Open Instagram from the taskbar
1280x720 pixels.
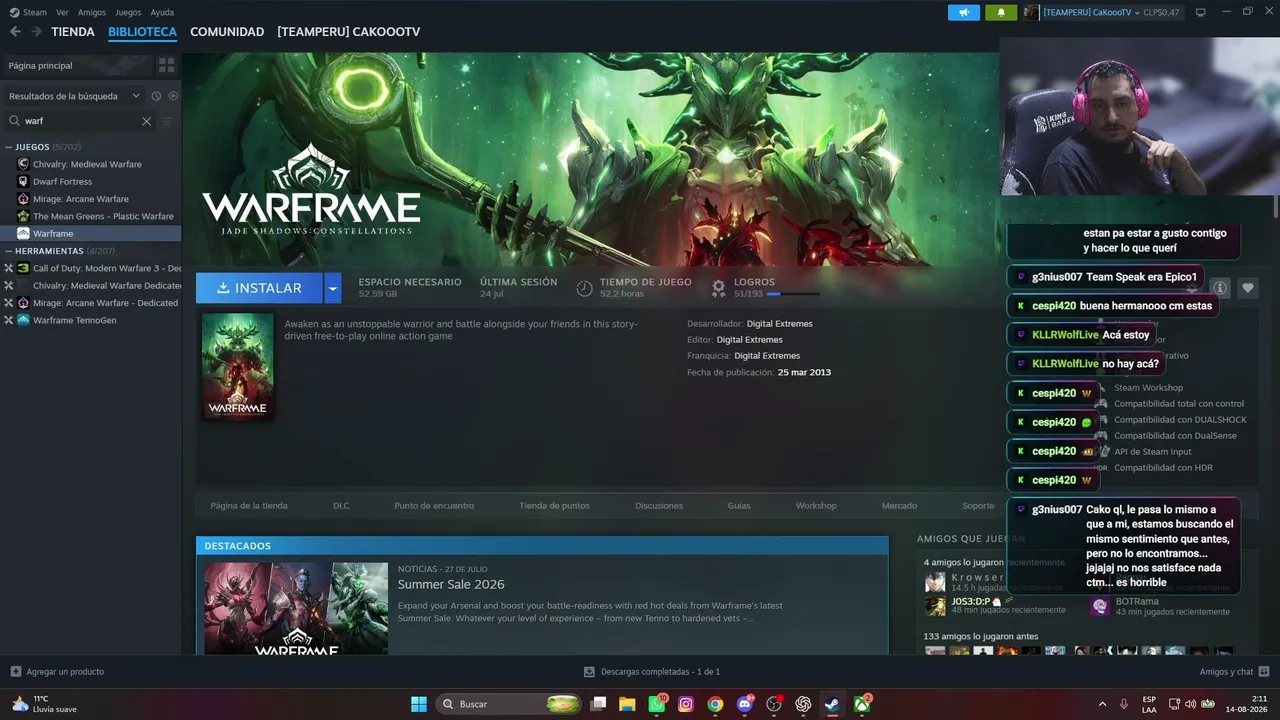[686, 704]
